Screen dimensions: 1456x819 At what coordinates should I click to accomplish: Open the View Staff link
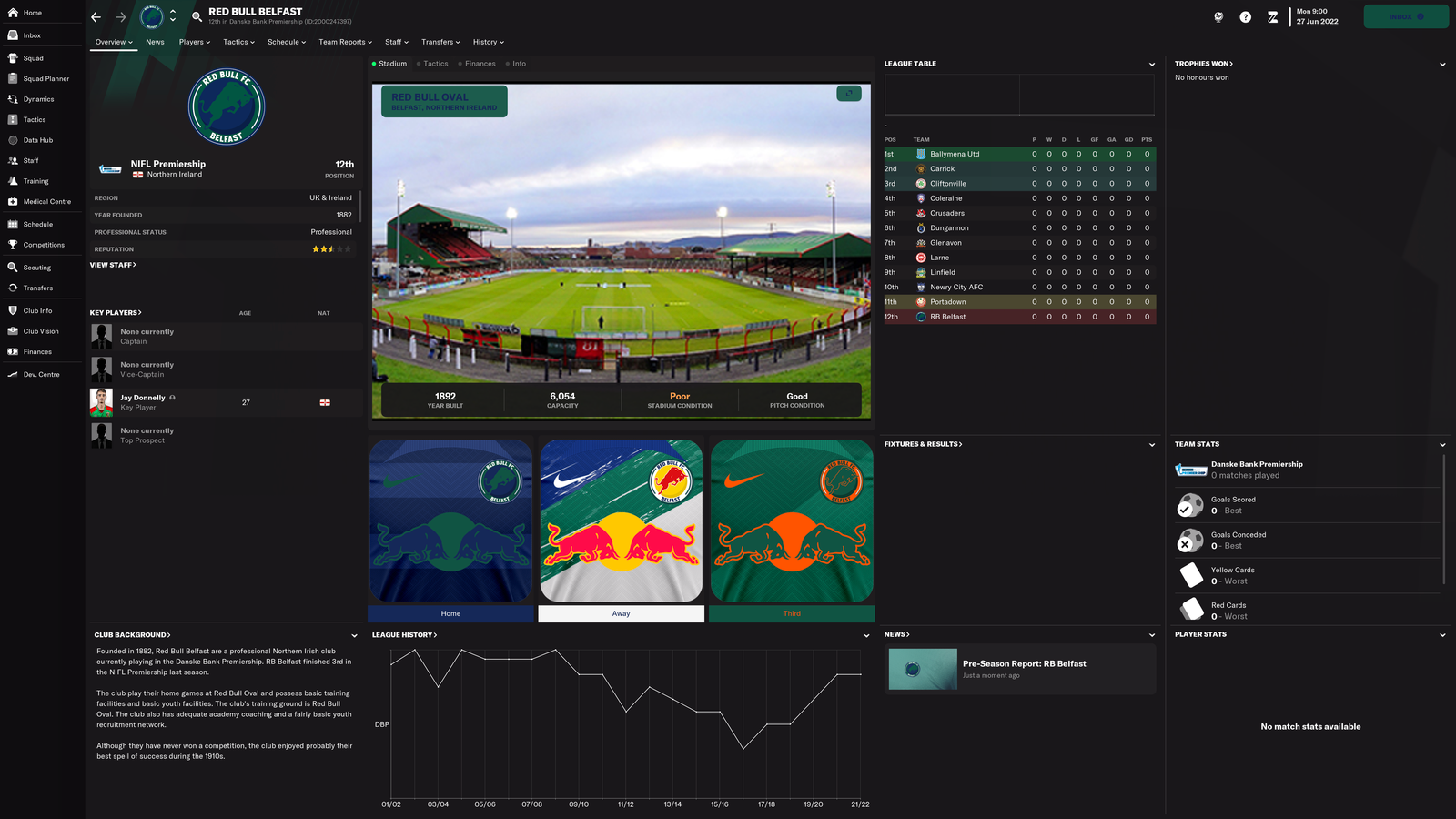click(x=113, y=265)
